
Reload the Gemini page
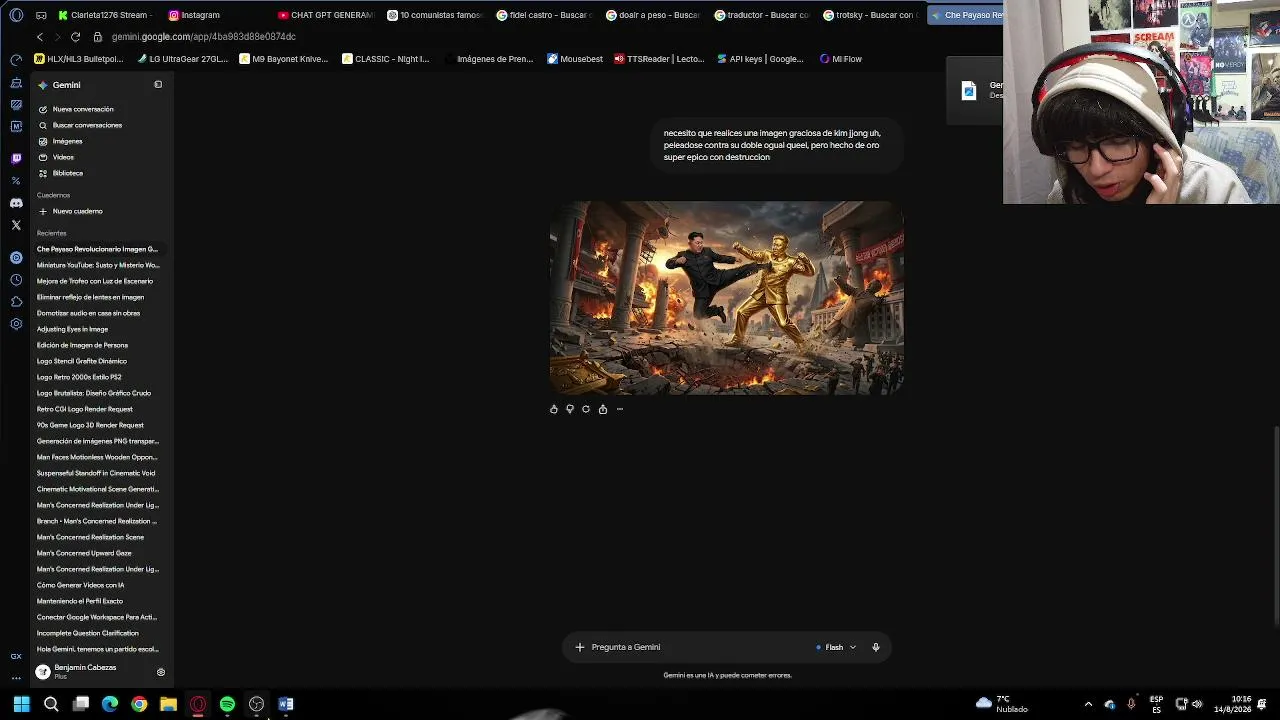pyautogui.click(x=75, y=37)
